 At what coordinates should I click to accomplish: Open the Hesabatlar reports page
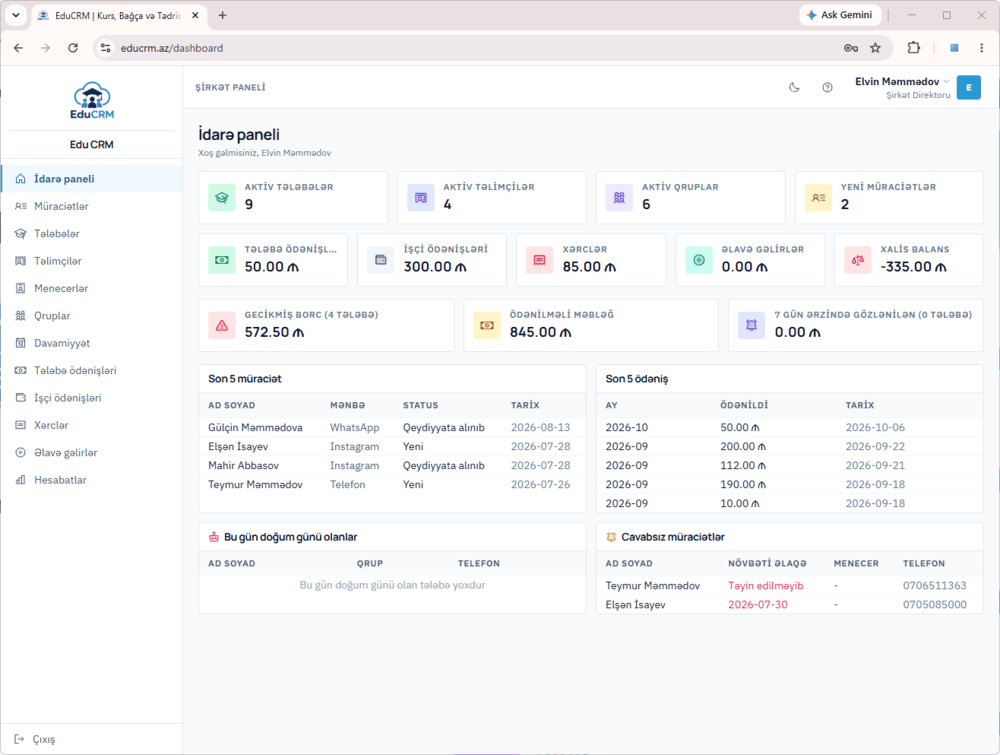point(92,480)
